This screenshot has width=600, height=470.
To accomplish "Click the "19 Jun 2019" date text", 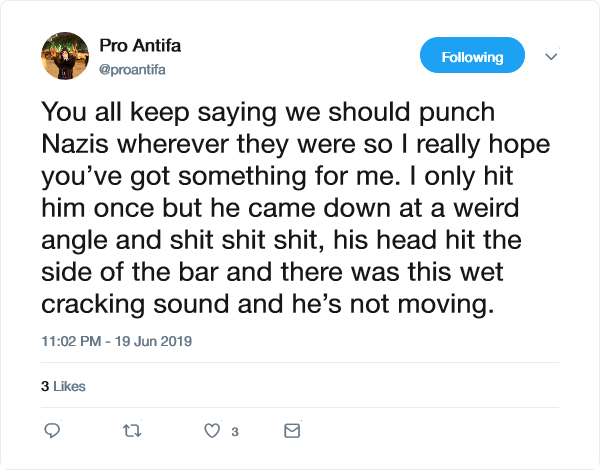I will click(155, 341).
